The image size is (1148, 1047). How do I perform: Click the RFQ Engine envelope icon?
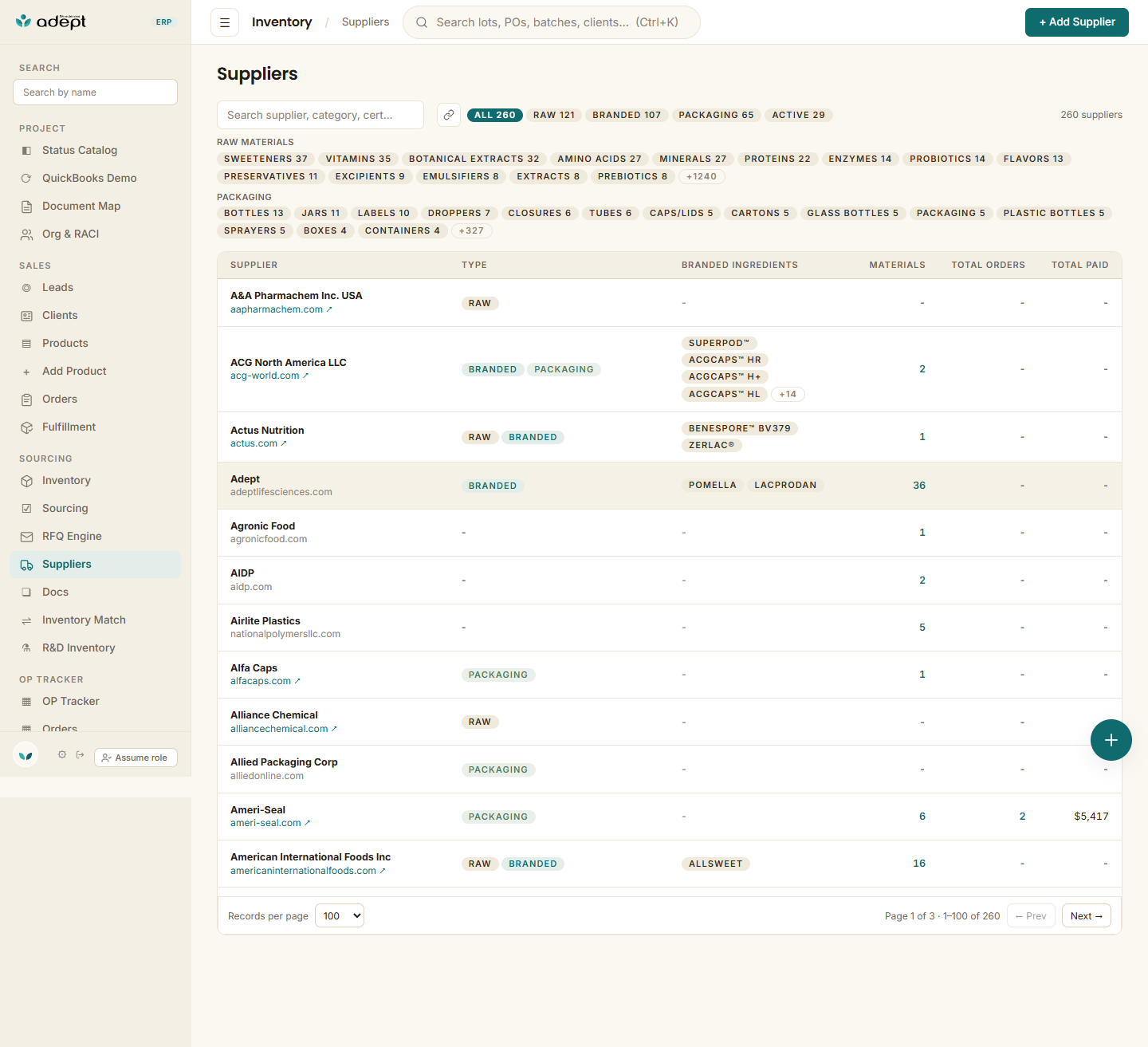26,536
